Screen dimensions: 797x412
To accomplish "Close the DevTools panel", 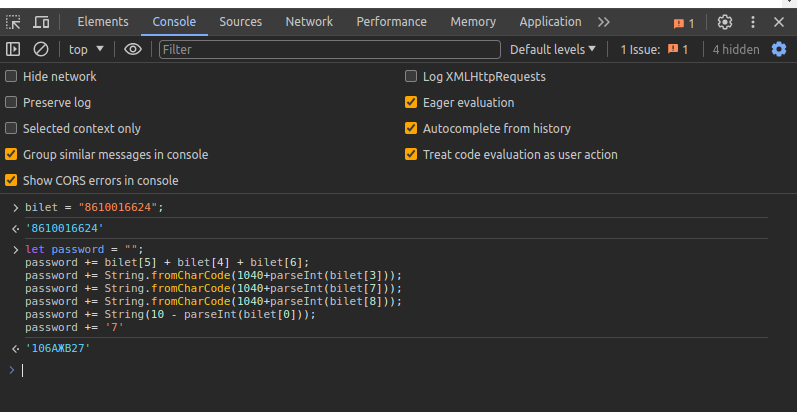I will pos(779,22).
